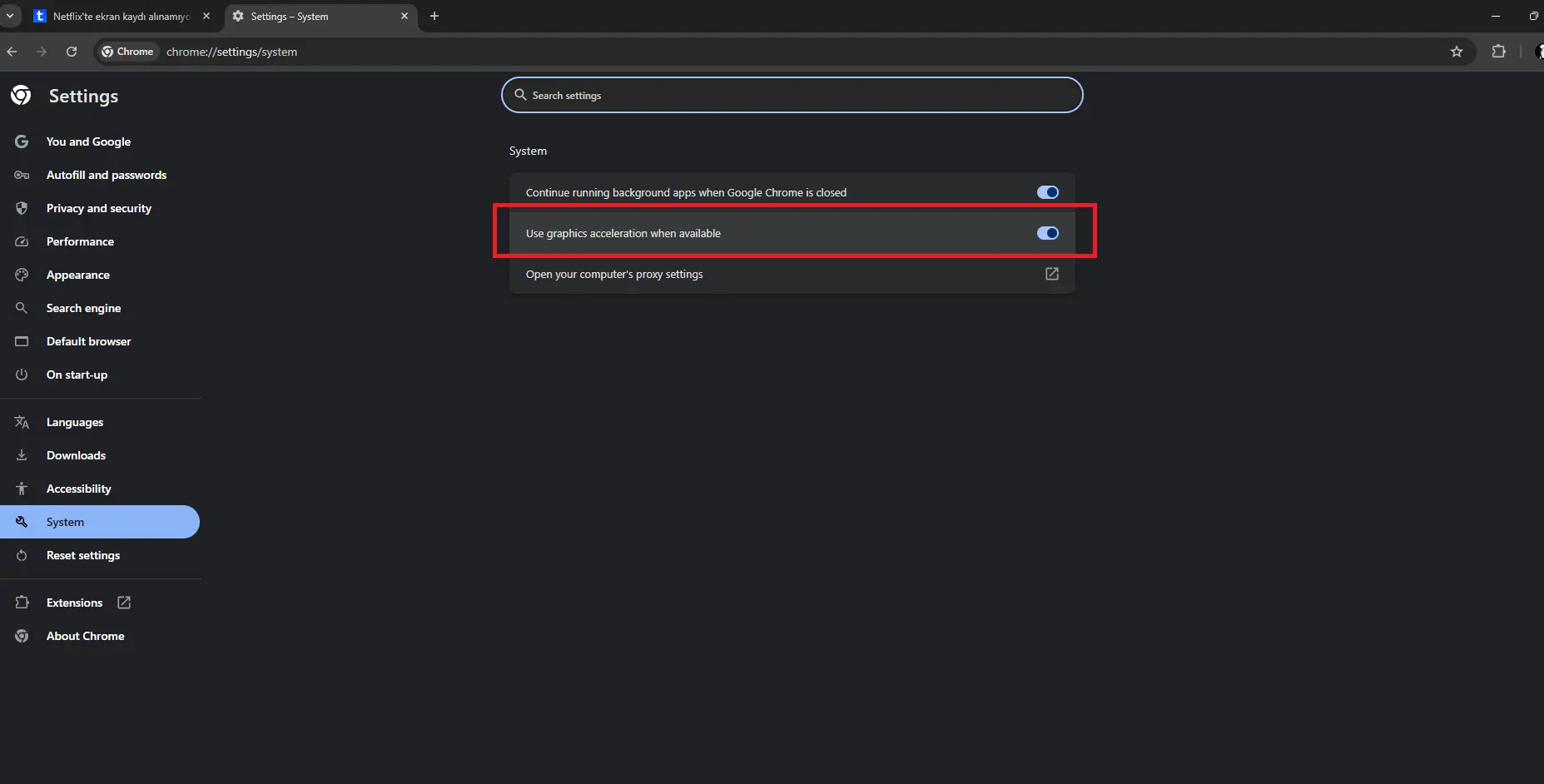The image size is (1544, 784).
Task: Open Downloads settings
Action: (76, 455)
